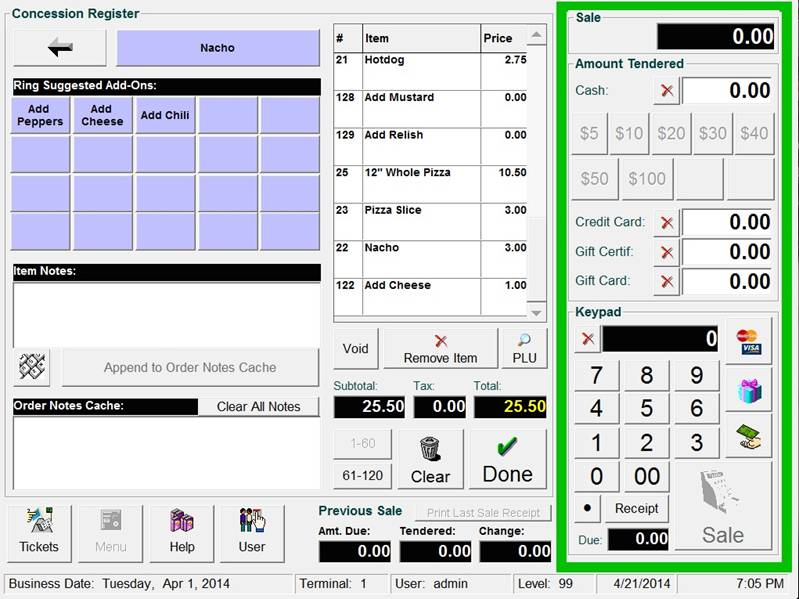Click the item list scroll down arrow
This screenshot has width=799, height=599.
536,312
